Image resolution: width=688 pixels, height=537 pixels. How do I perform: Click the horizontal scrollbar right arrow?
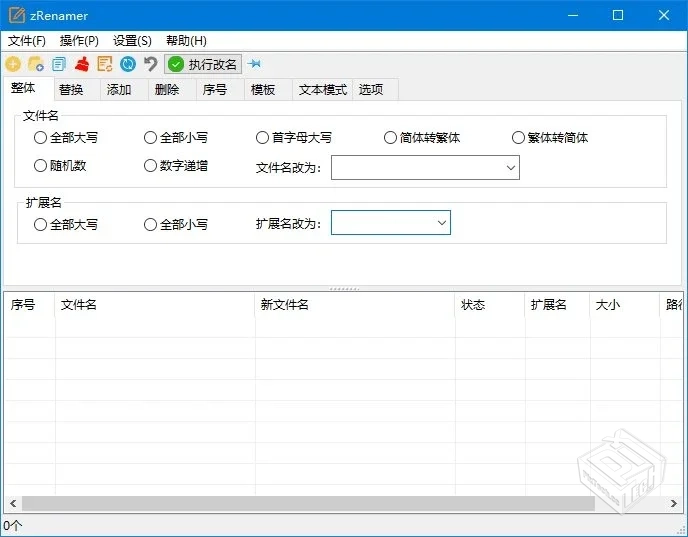pos(674,503)
